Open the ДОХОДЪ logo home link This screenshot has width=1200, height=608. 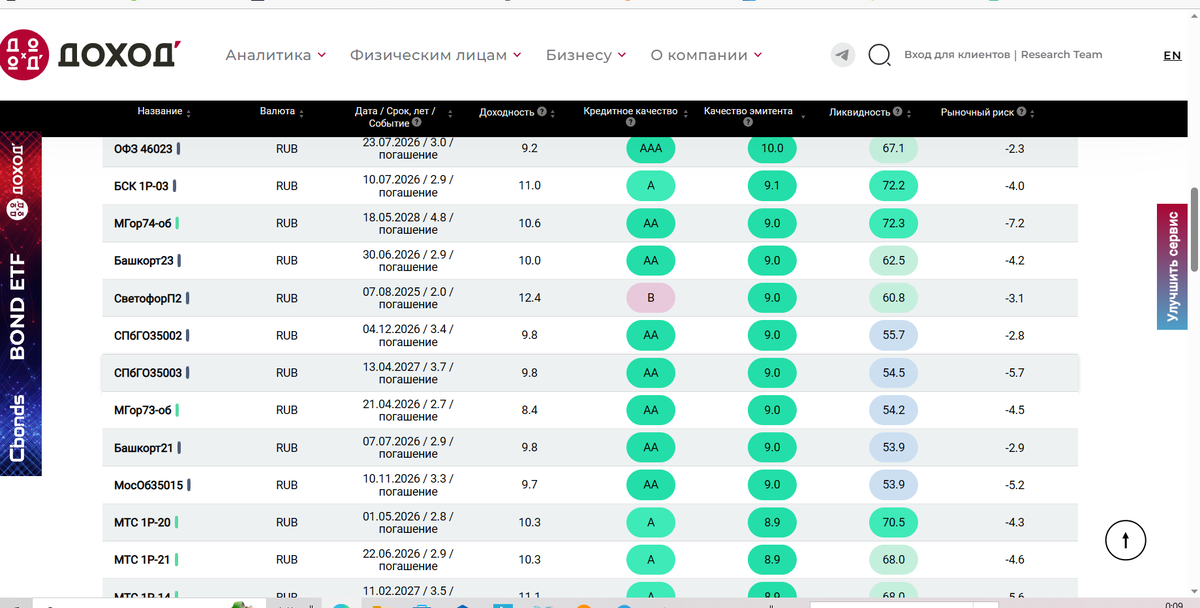pos(90,54)
